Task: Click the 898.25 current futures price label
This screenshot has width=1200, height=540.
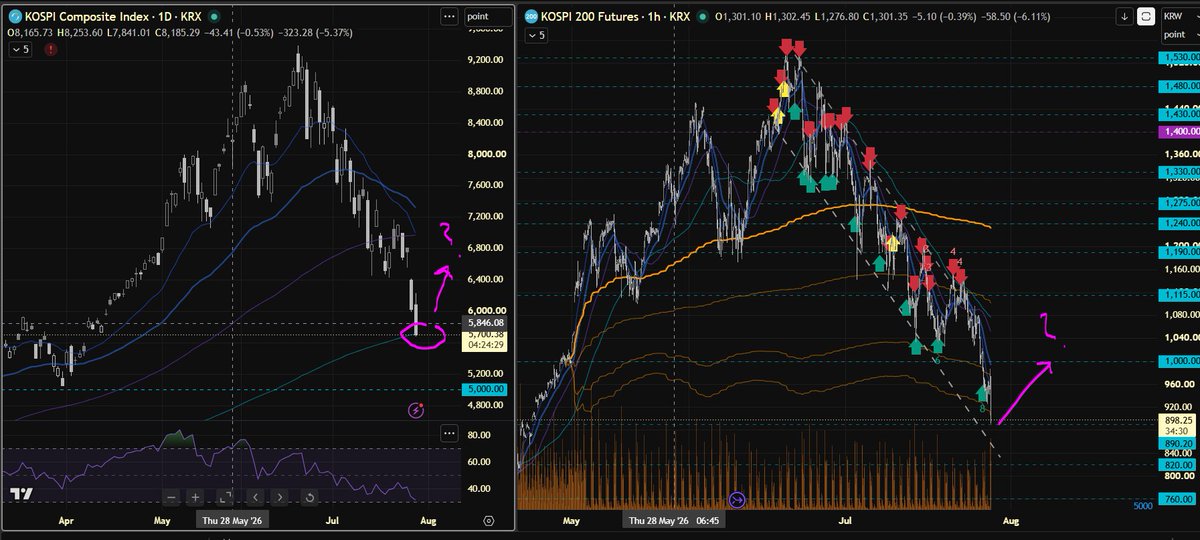Action: (1178, 421)
